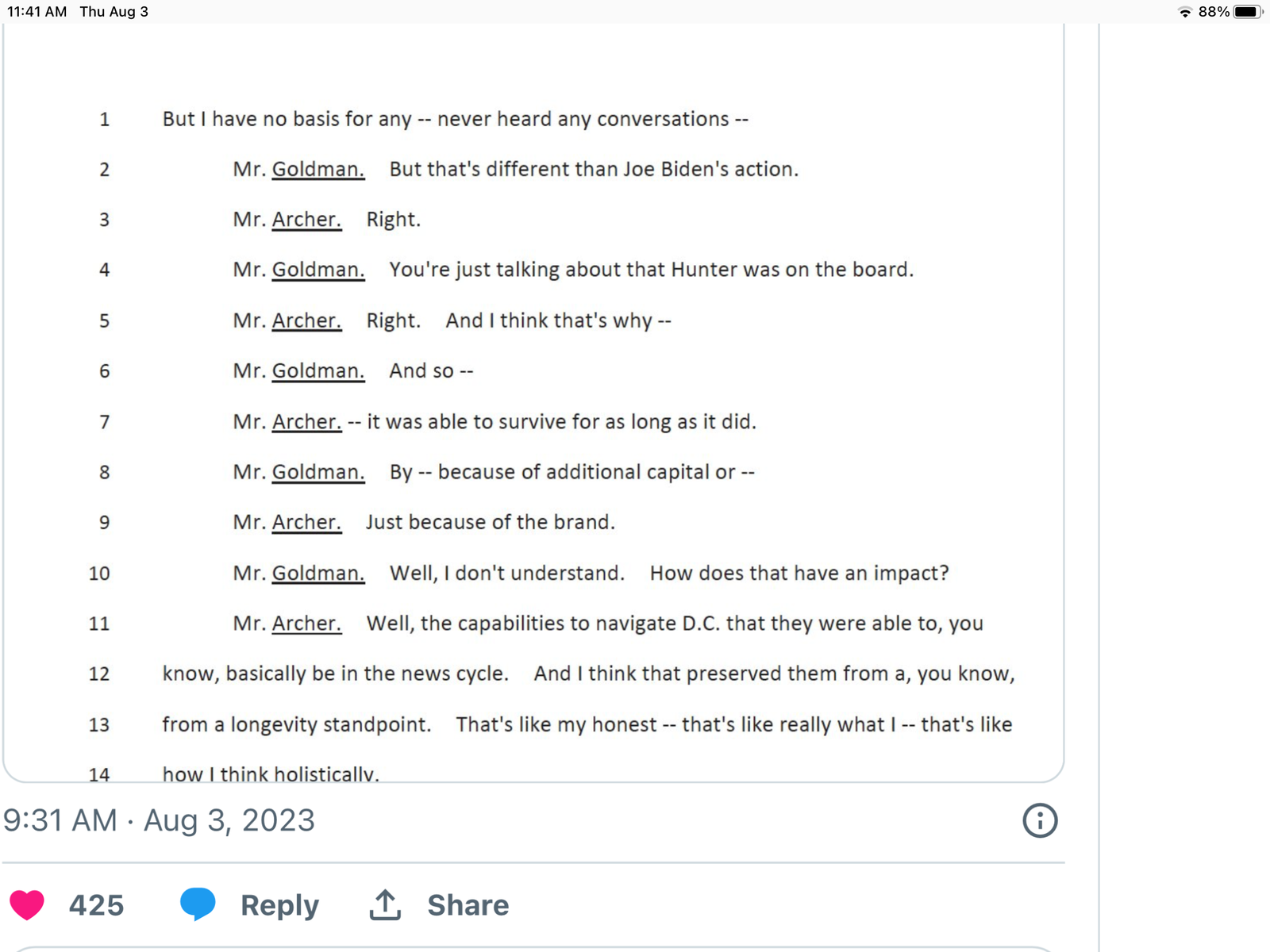The width and height of the screenshot is (1270, 952).
Task: Open the 9:31 AM · Aug 3, 2023 timestamp
Action: [x=159, y=820]
